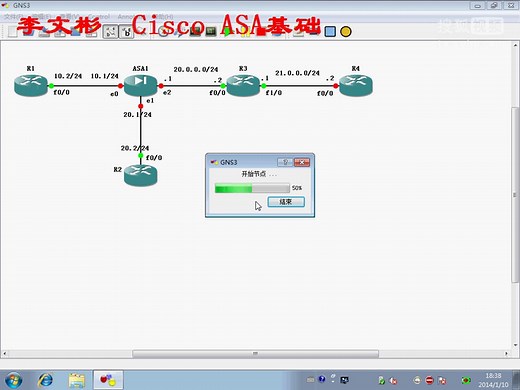Viewport: 520px width, 390px height.
Task: Close the GNS3 progress dialog
Action: coord(302,162)
